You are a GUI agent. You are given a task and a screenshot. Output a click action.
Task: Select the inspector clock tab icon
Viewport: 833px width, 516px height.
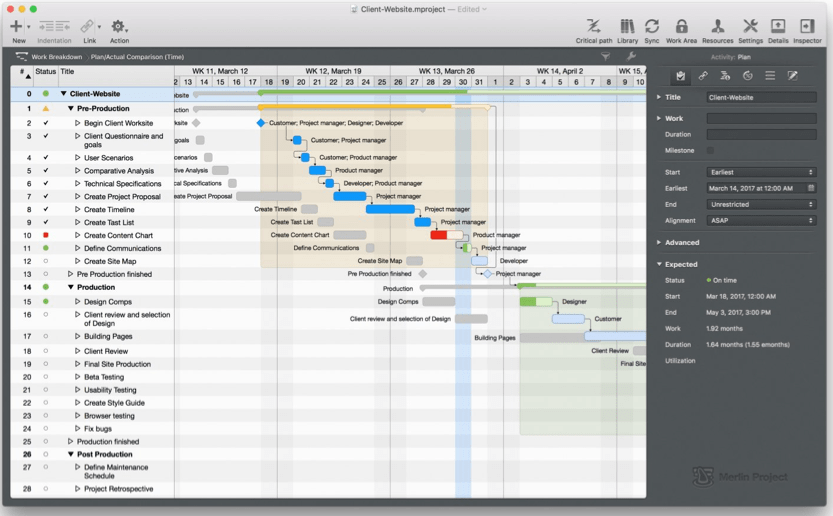[x=747, y=76]
